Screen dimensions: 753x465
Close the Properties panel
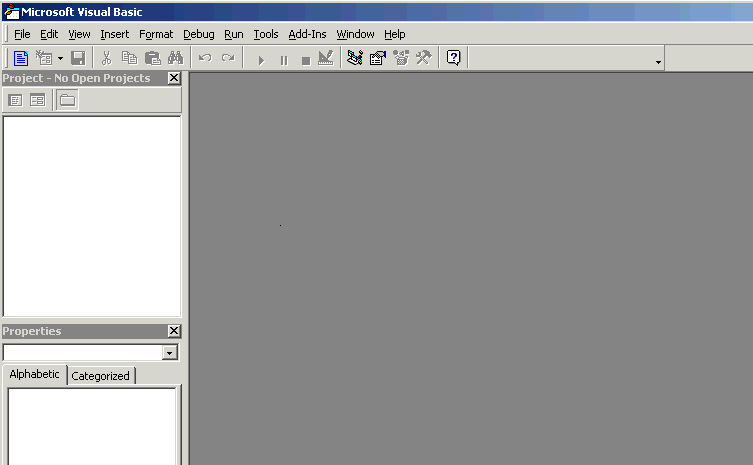pyautogui.click(x=174, y=330)
